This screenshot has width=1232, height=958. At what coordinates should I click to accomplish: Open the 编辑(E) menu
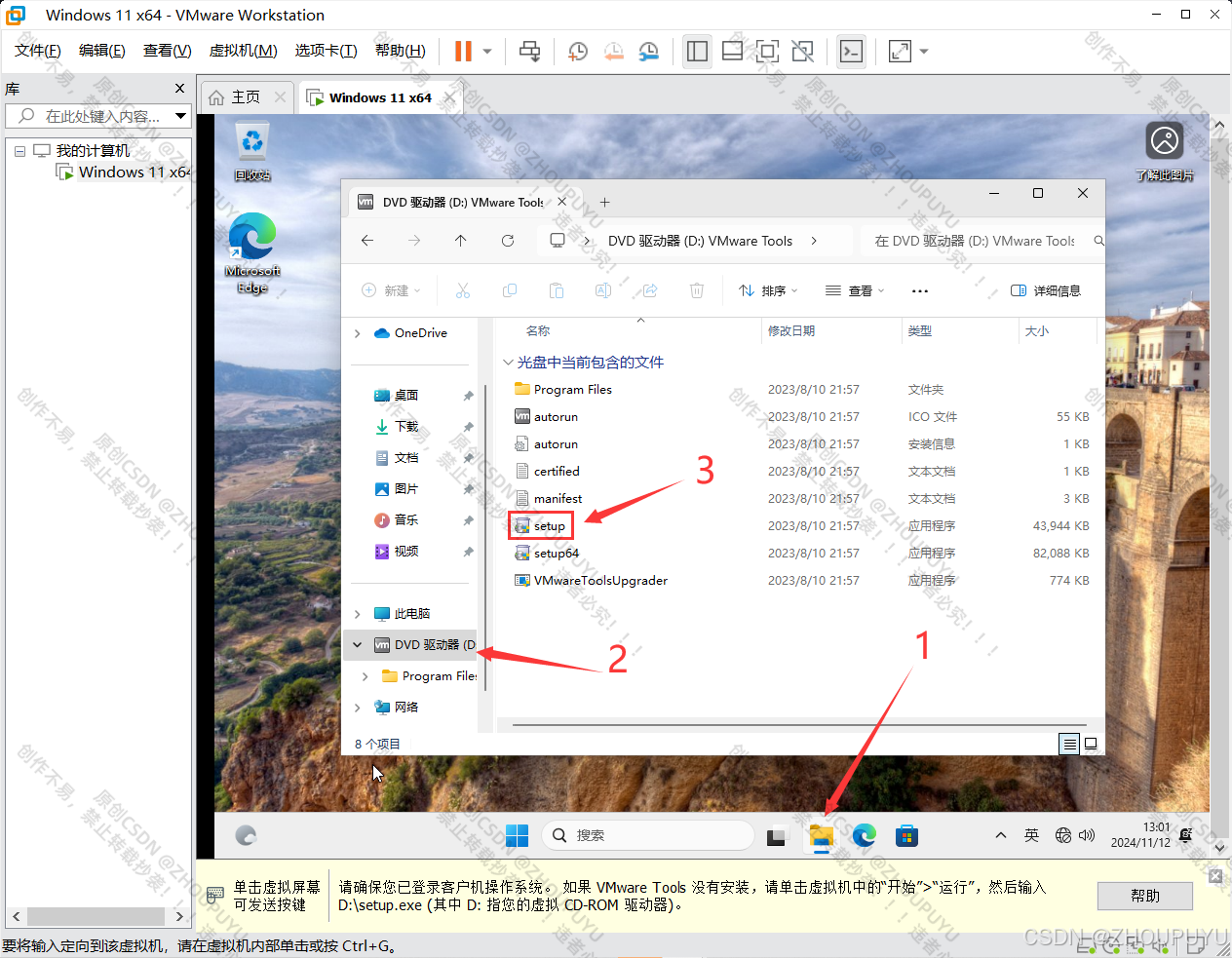[102, 51]
